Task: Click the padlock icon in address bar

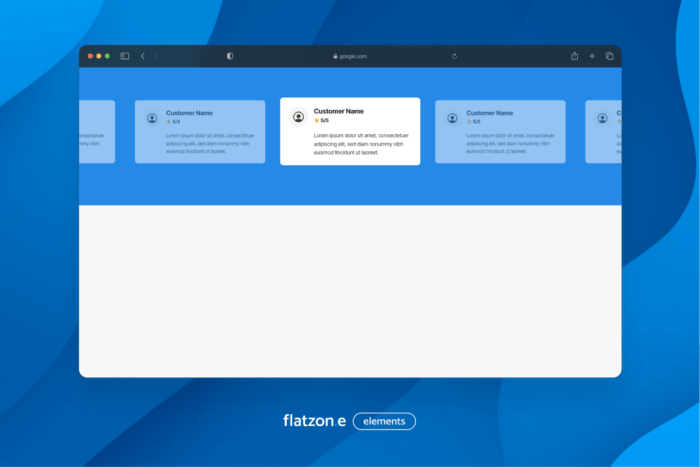Action: tap(335, 56)
